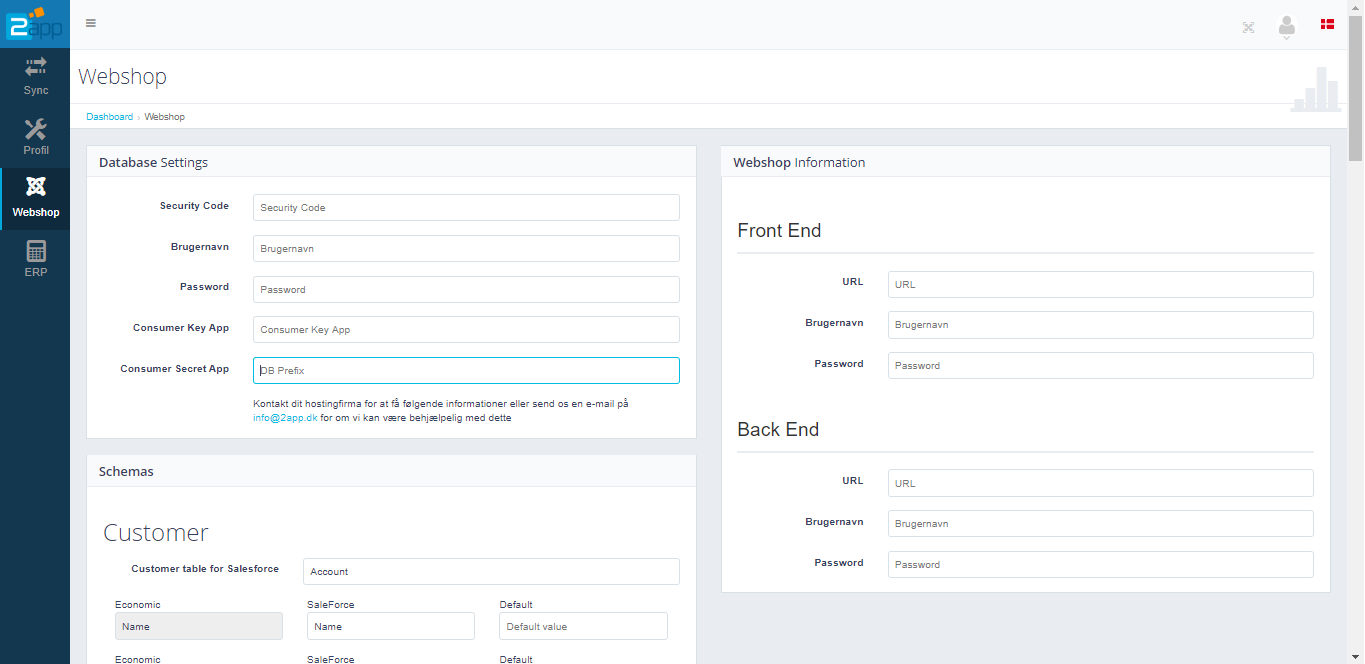Focus the Security Code field

[466, 208]
